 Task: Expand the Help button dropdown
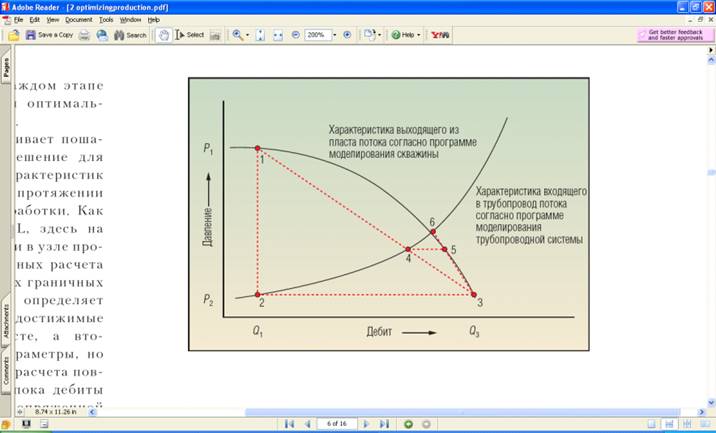tap(421, 35)
